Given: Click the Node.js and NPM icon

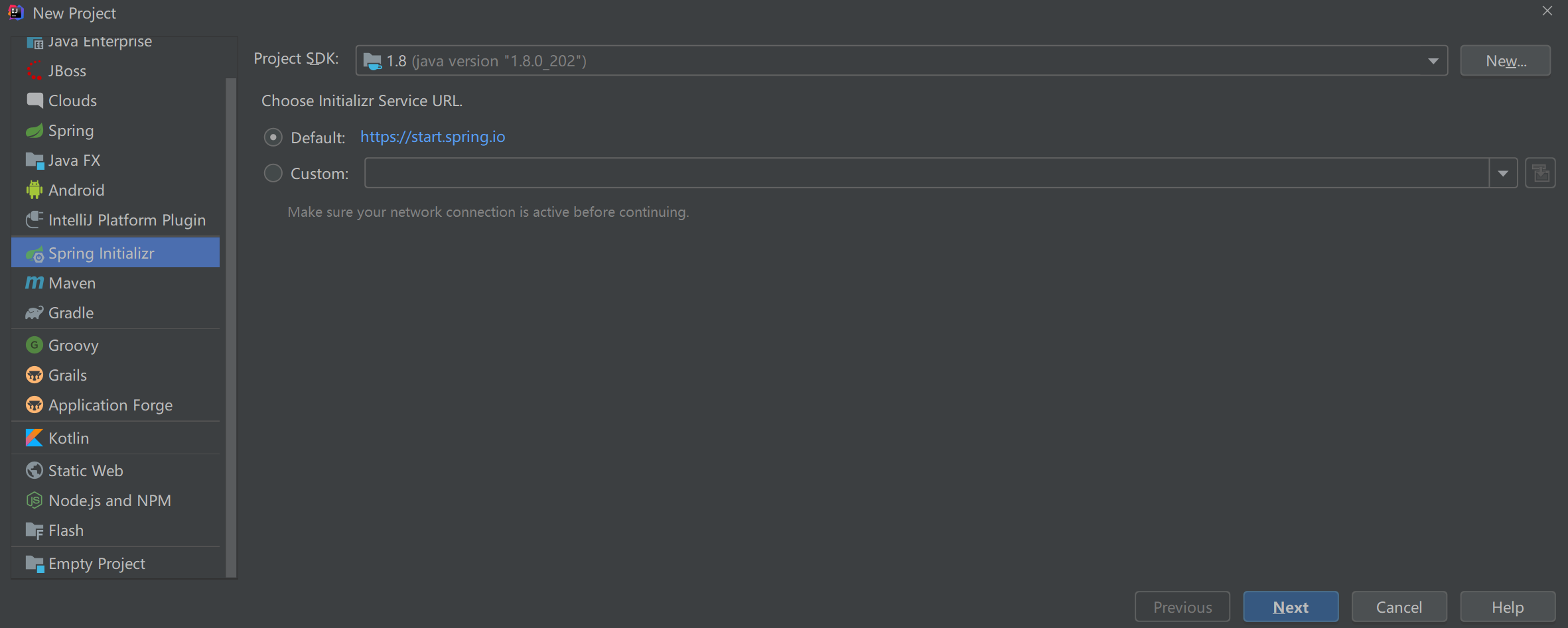Looking at the screenshot, I should coord(34,501).
